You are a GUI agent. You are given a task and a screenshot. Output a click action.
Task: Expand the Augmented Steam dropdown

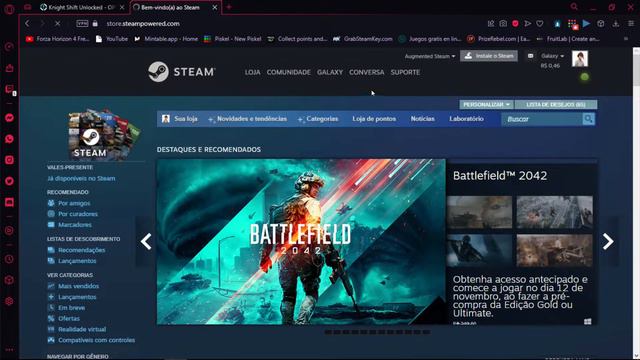(430, 56)
